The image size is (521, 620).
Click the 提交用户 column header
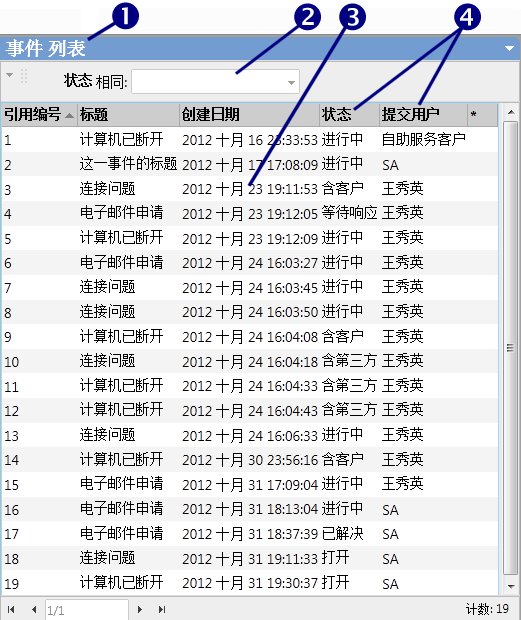pyautogui.click(x=423, y=115)
